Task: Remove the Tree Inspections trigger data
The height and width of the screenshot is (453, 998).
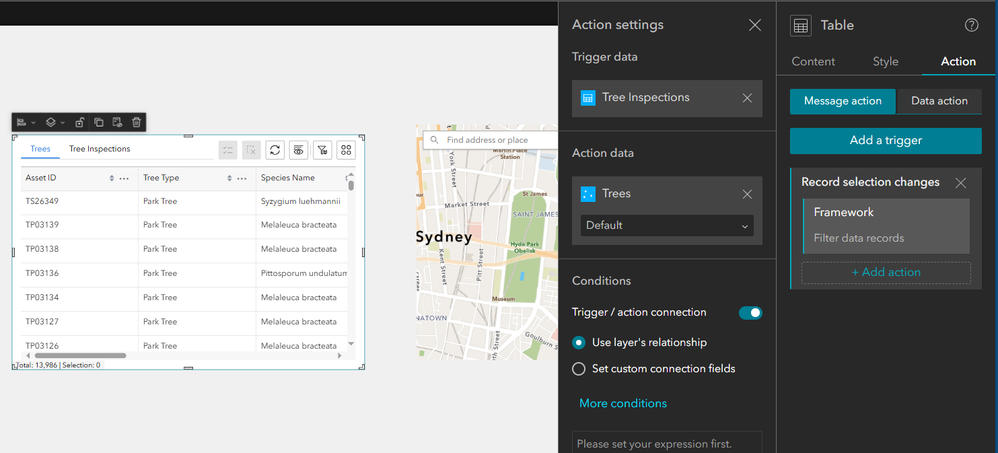Action: coord(747,98)
